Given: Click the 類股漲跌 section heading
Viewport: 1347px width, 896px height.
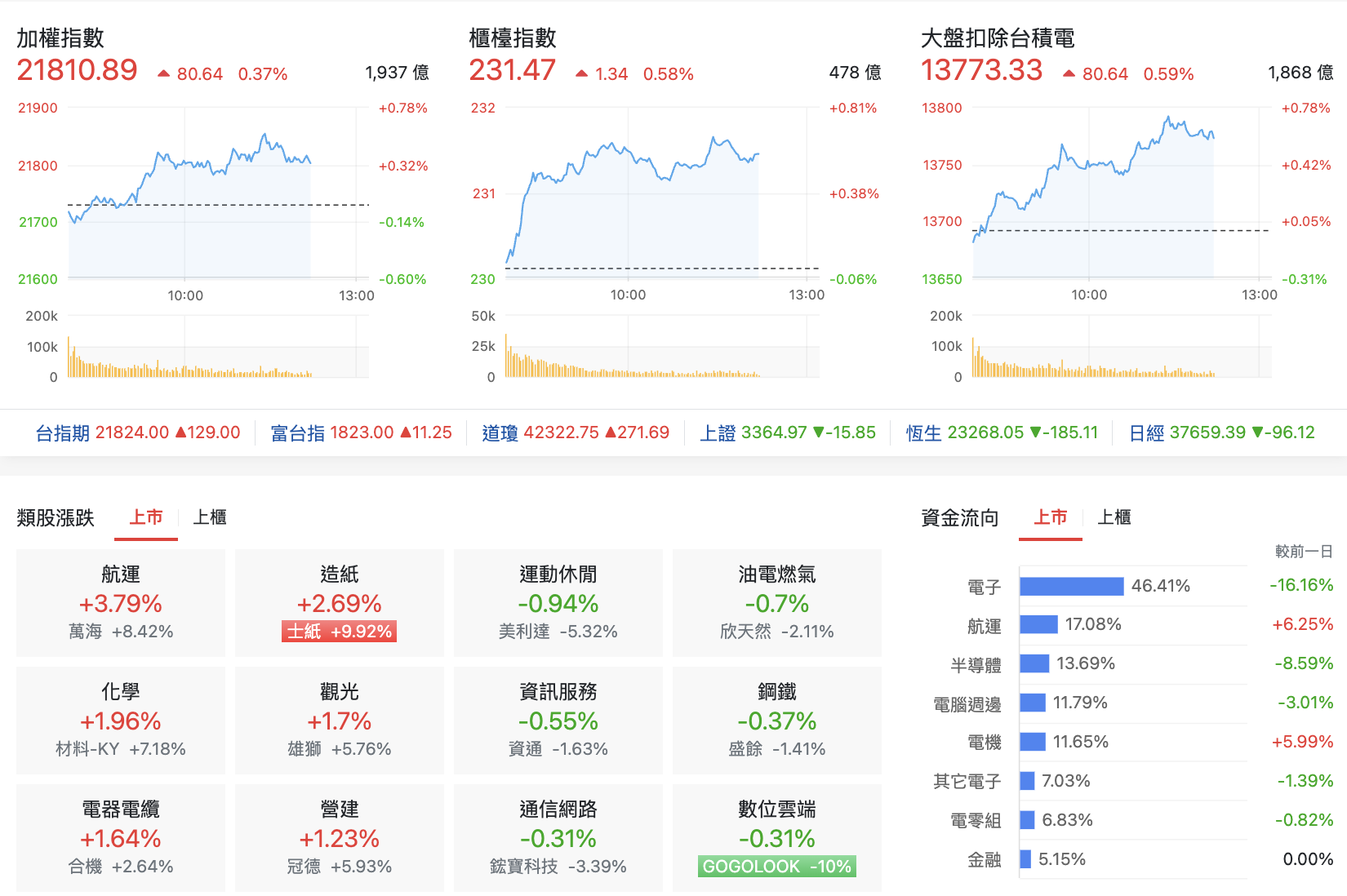Looking at the screenshot, I should (x=56, y=518).
